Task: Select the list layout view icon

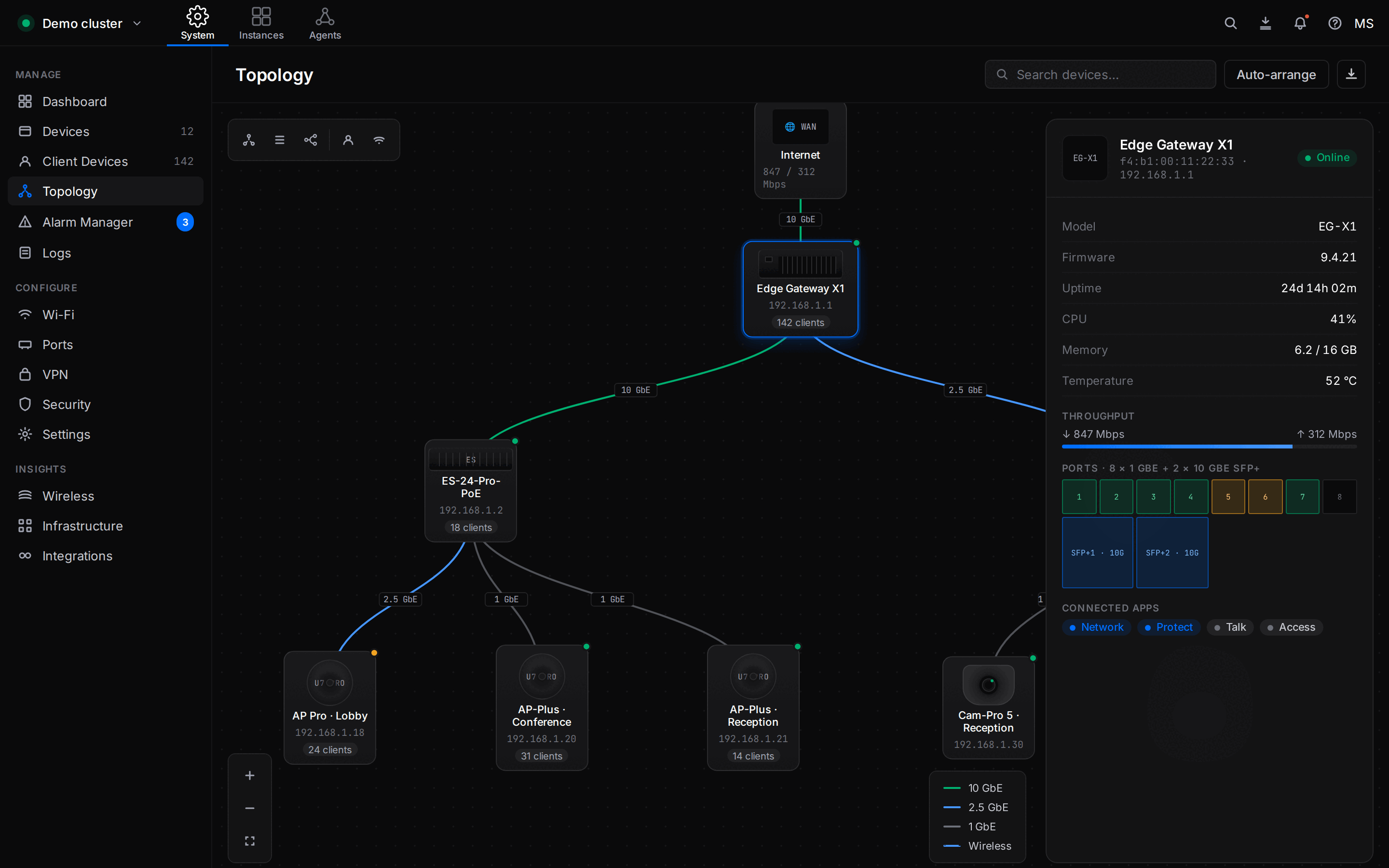Action: pyautogui.click(x=280, y=140)
